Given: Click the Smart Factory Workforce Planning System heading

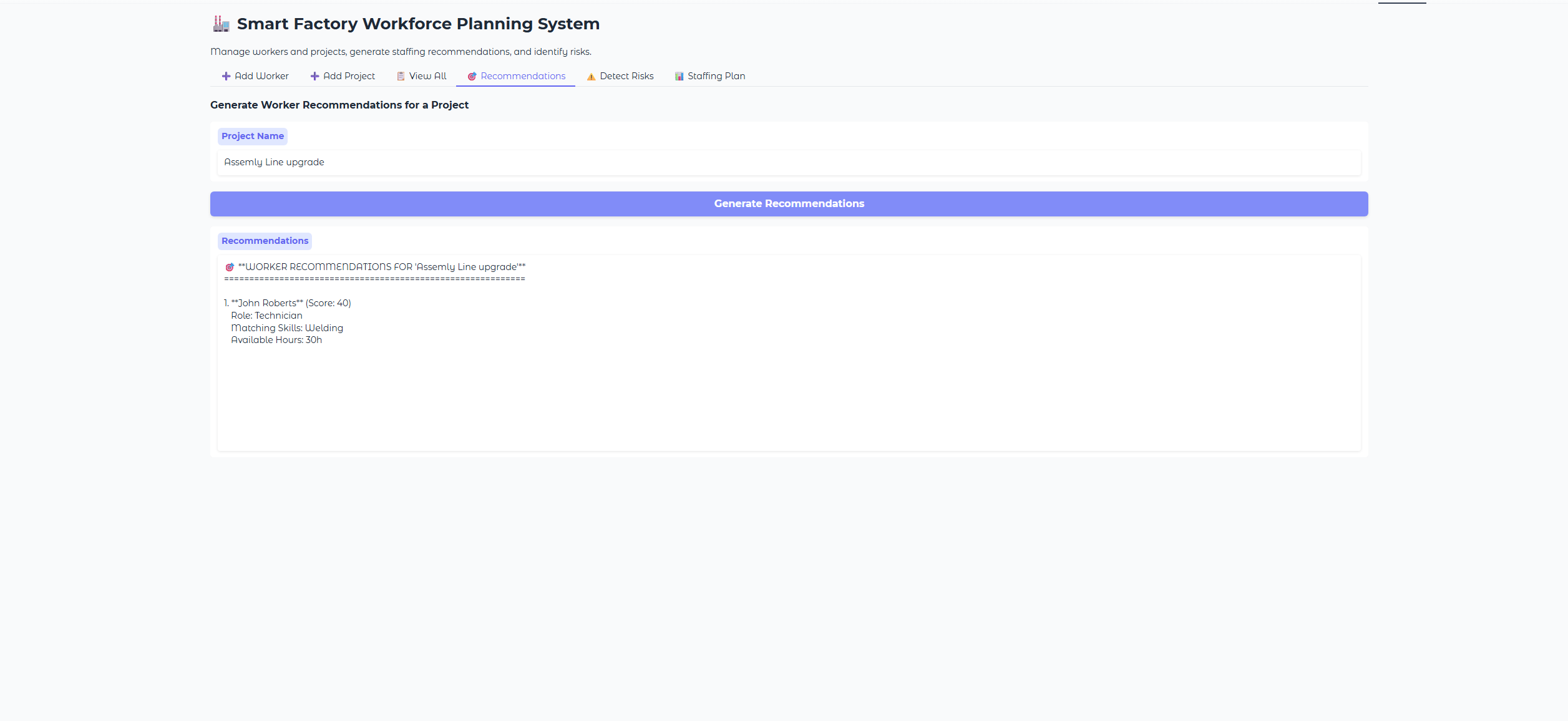Looking at the screenshot, I should click(x=418, y=24).
